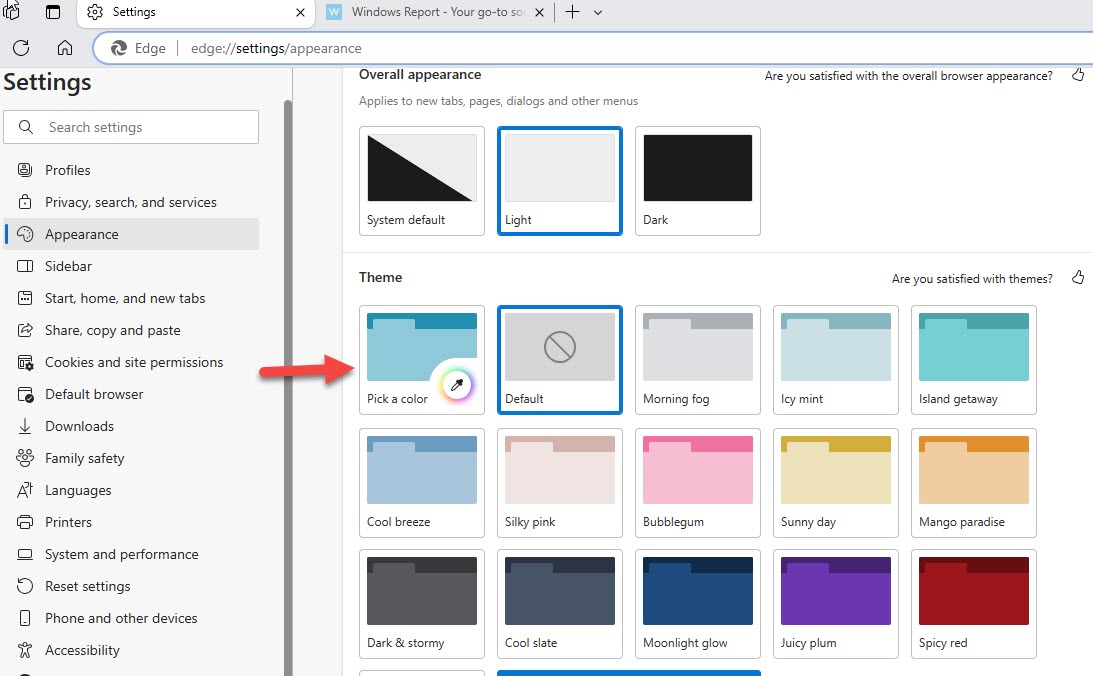Screen dimensions: 1093x676
Task: Click the Accessibility figure icon
Action: tap(25, 650)
